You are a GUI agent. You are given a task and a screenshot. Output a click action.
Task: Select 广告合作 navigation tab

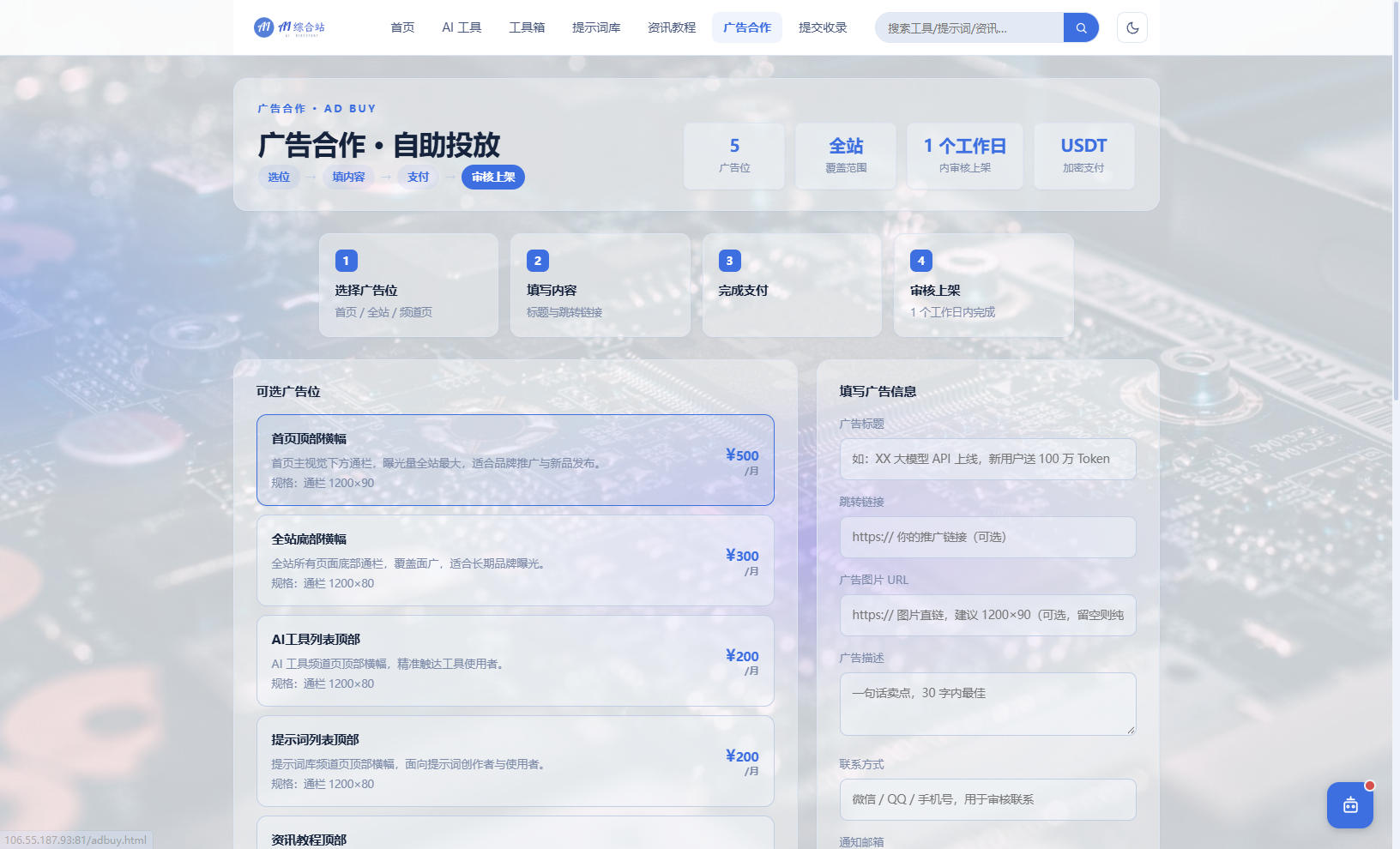click(x=747, y=27)
